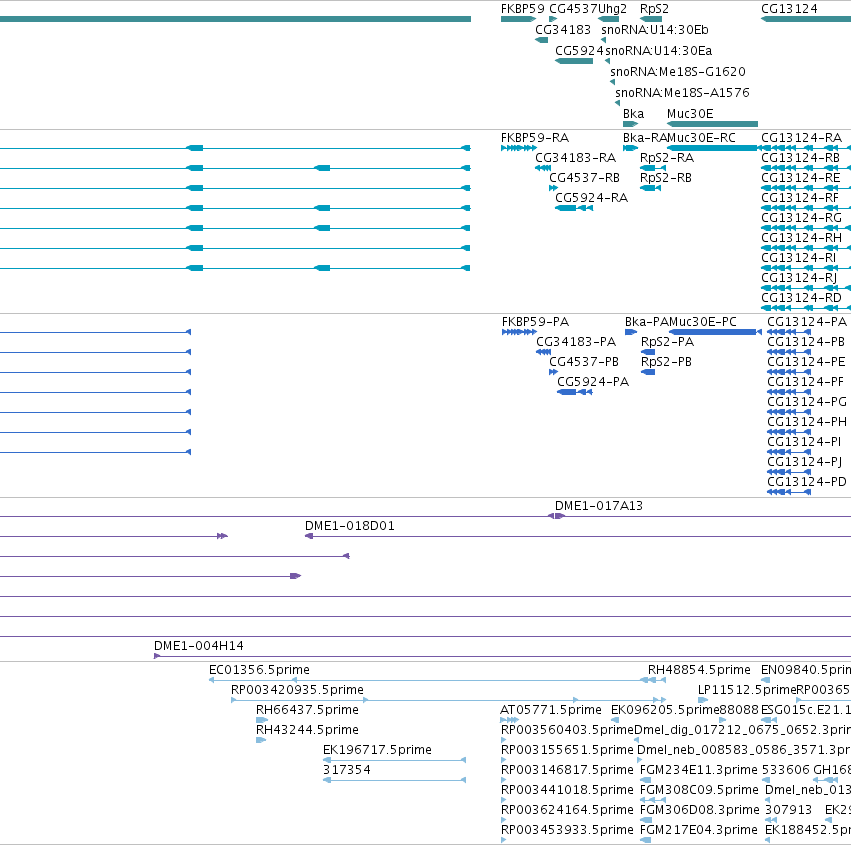Click the AT05771.5prime EST label
The image size is (851, 845).
point(551,710)
